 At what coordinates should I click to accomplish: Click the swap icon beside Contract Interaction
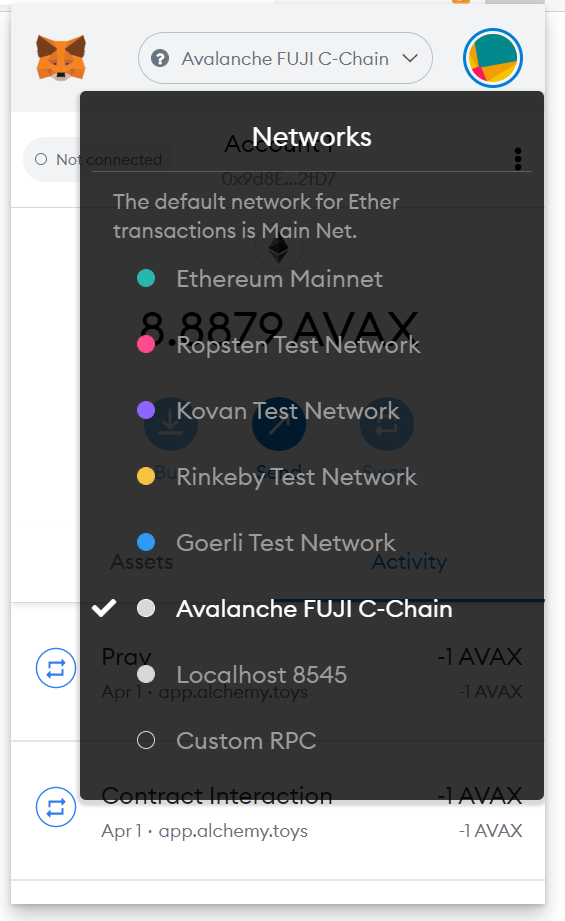[56, 807]
